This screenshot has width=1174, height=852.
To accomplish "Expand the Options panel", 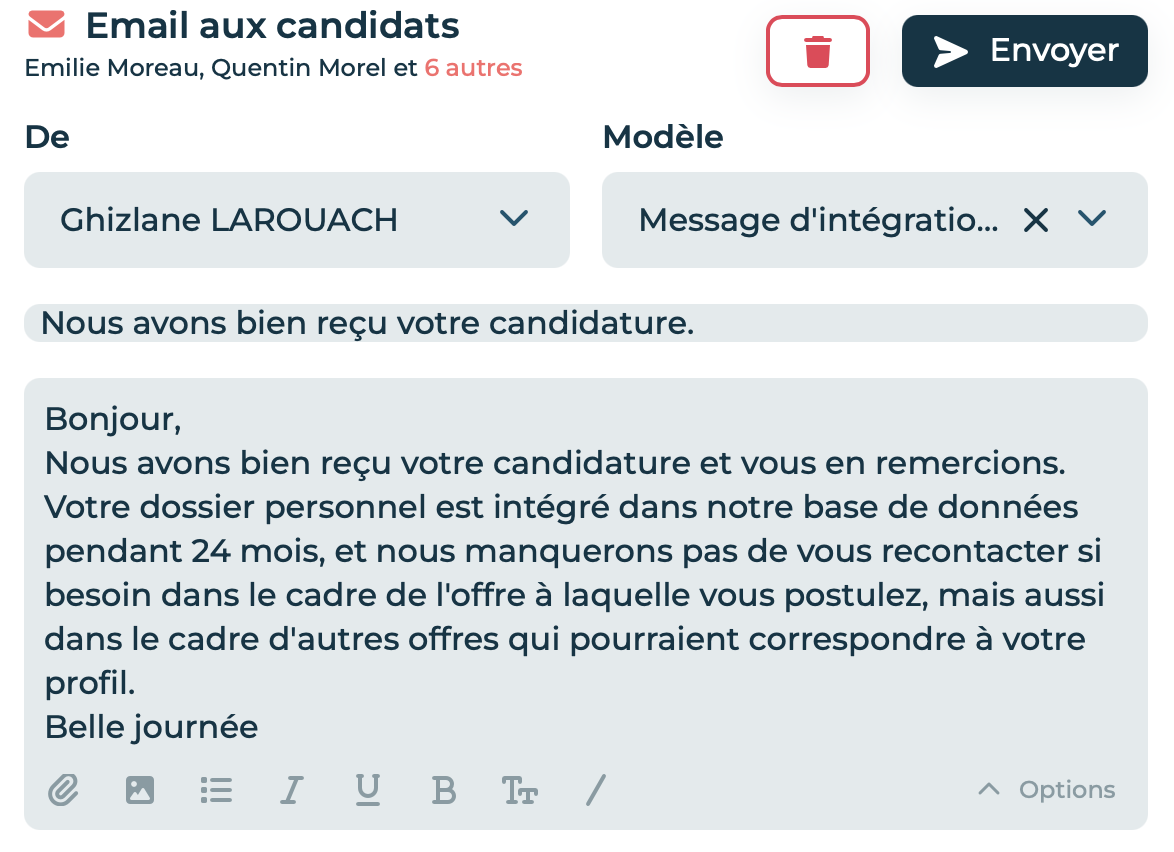I will [1047, 789].
